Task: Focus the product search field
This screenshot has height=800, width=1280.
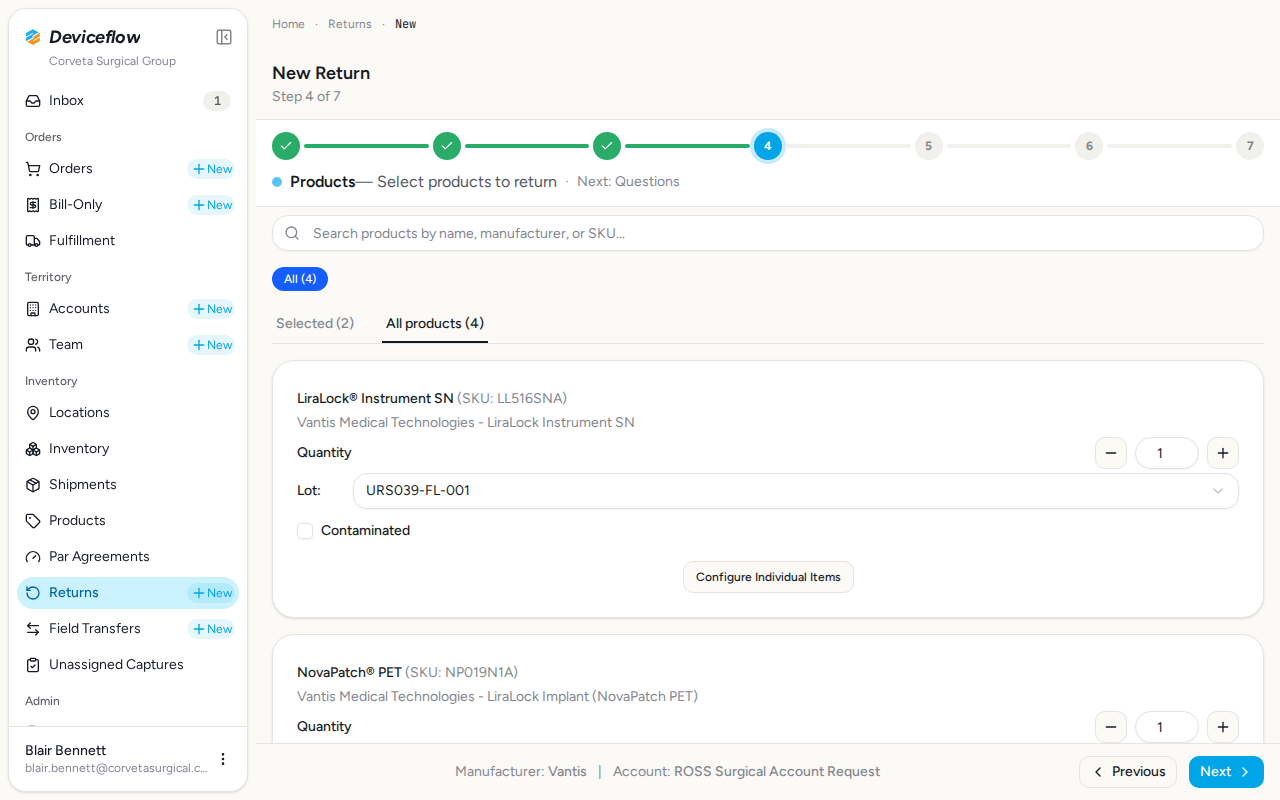Action: [x=768, y=233]
